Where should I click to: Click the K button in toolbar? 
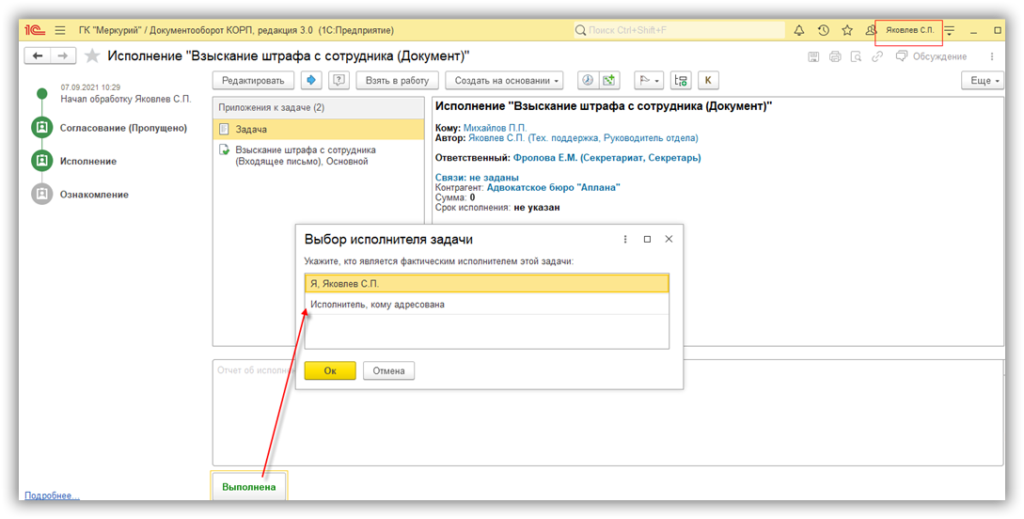pyautogui.click(x=708, y=80)
